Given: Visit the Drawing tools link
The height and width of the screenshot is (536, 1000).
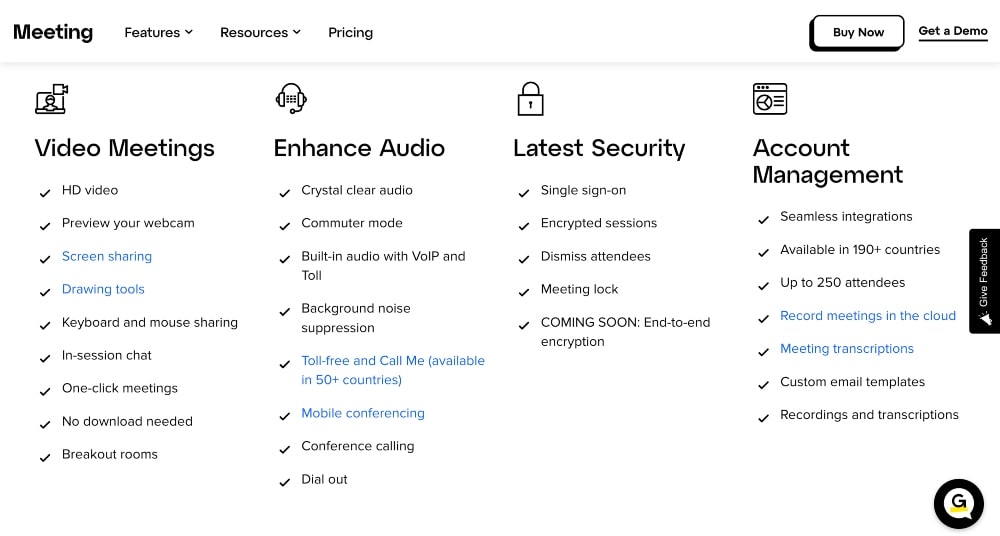Looking at the screenshot, I should [103, 289].
